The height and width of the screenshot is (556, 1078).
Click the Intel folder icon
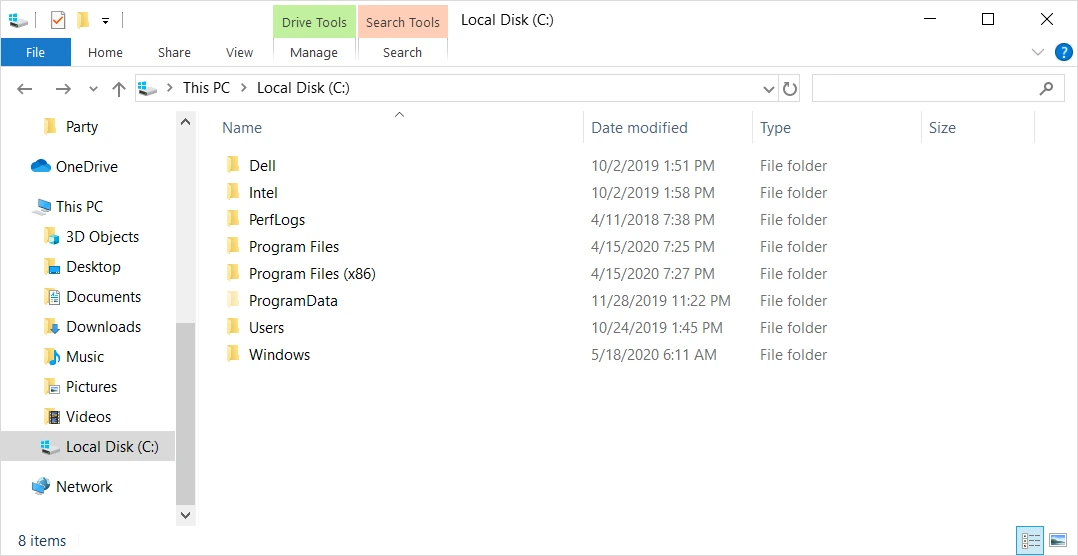tap(233, 192)
